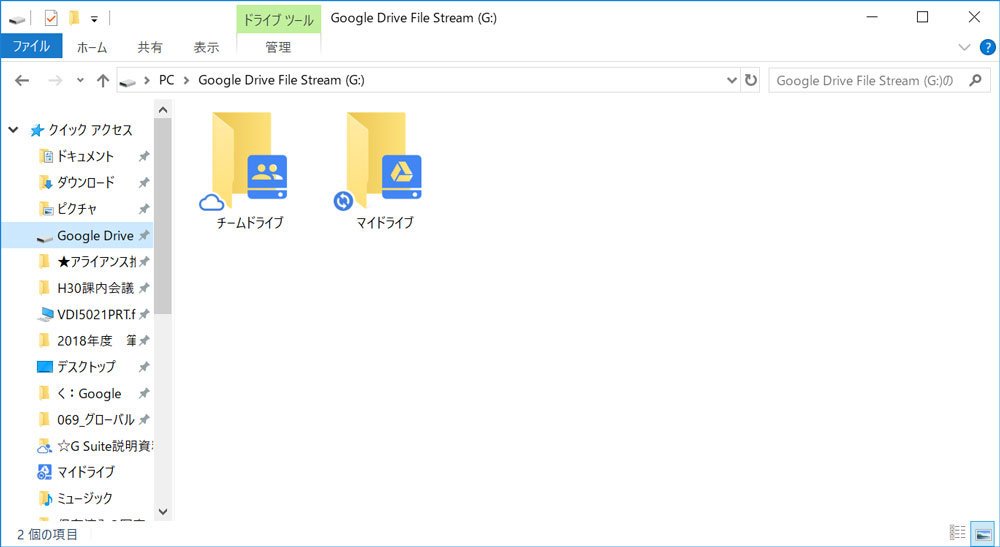Open the 069_グローバル folder in sidebar
The height and width of the screenshot is (547, 1000).
click(96, 419)
